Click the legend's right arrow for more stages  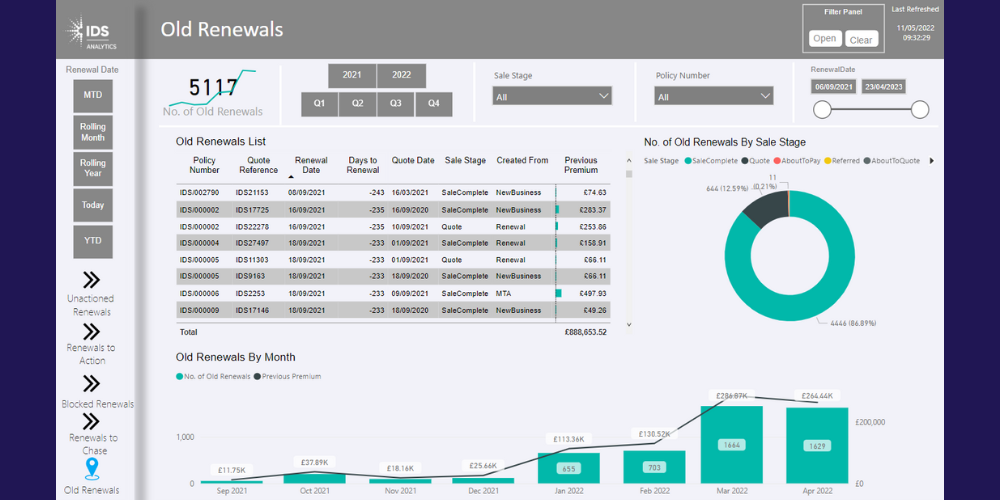932,160
